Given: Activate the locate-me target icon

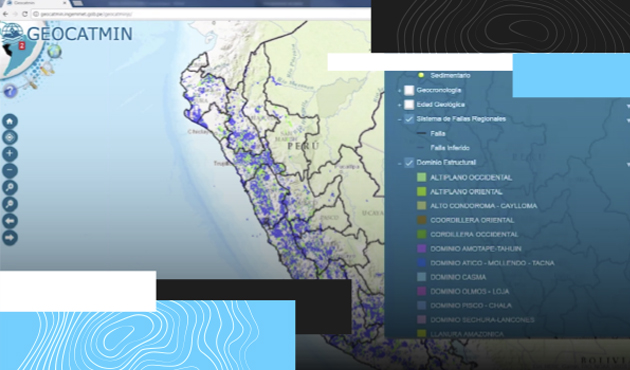Looking at the screenshot, I should point(10,137).
